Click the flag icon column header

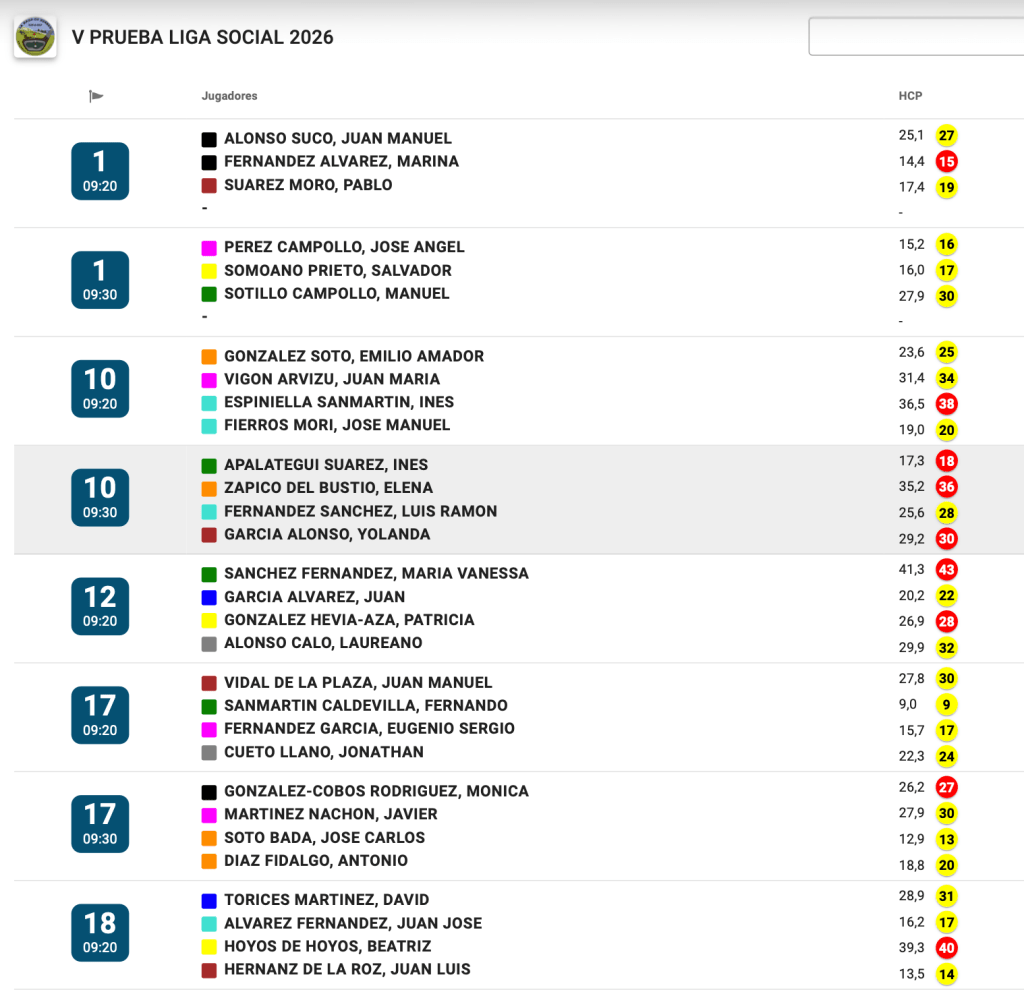click(x=96, y=96)
